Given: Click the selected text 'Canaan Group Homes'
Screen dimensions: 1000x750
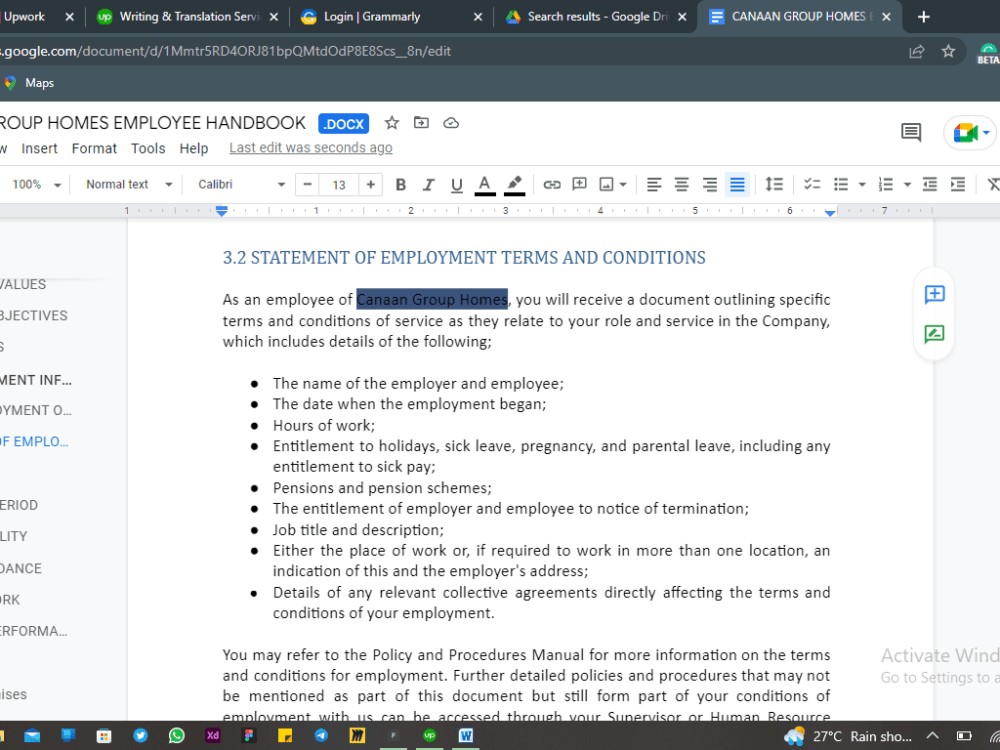Looking at the screenshot, I should [x=432, y=299].
